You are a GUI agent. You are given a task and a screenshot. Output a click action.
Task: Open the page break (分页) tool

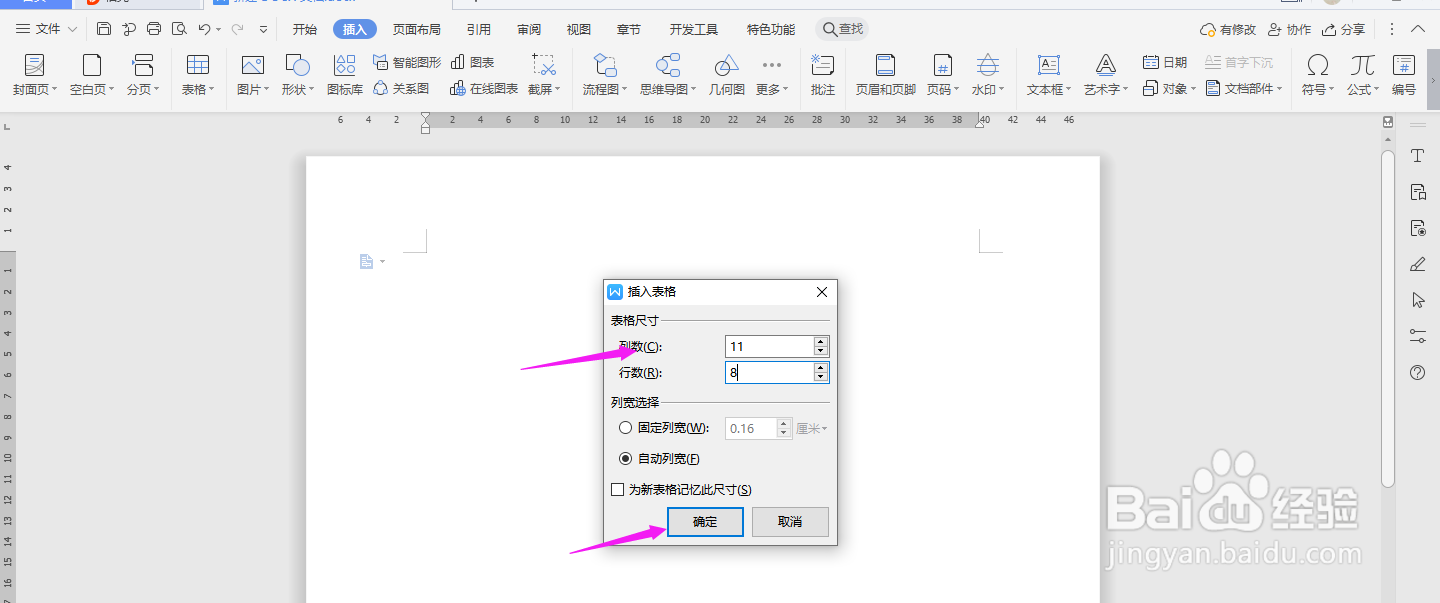[x=143, y=75]
